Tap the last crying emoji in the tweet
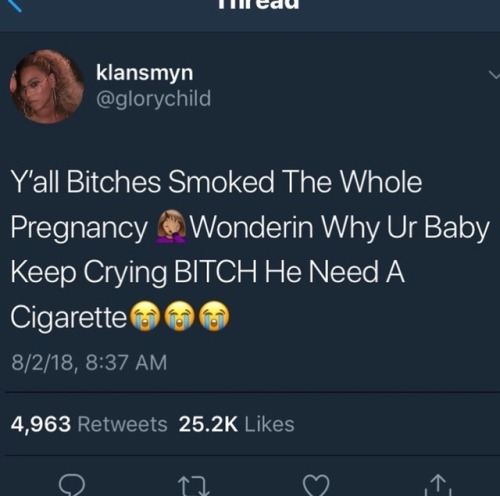This screenshot has width=500, height=496. (215, 315)
